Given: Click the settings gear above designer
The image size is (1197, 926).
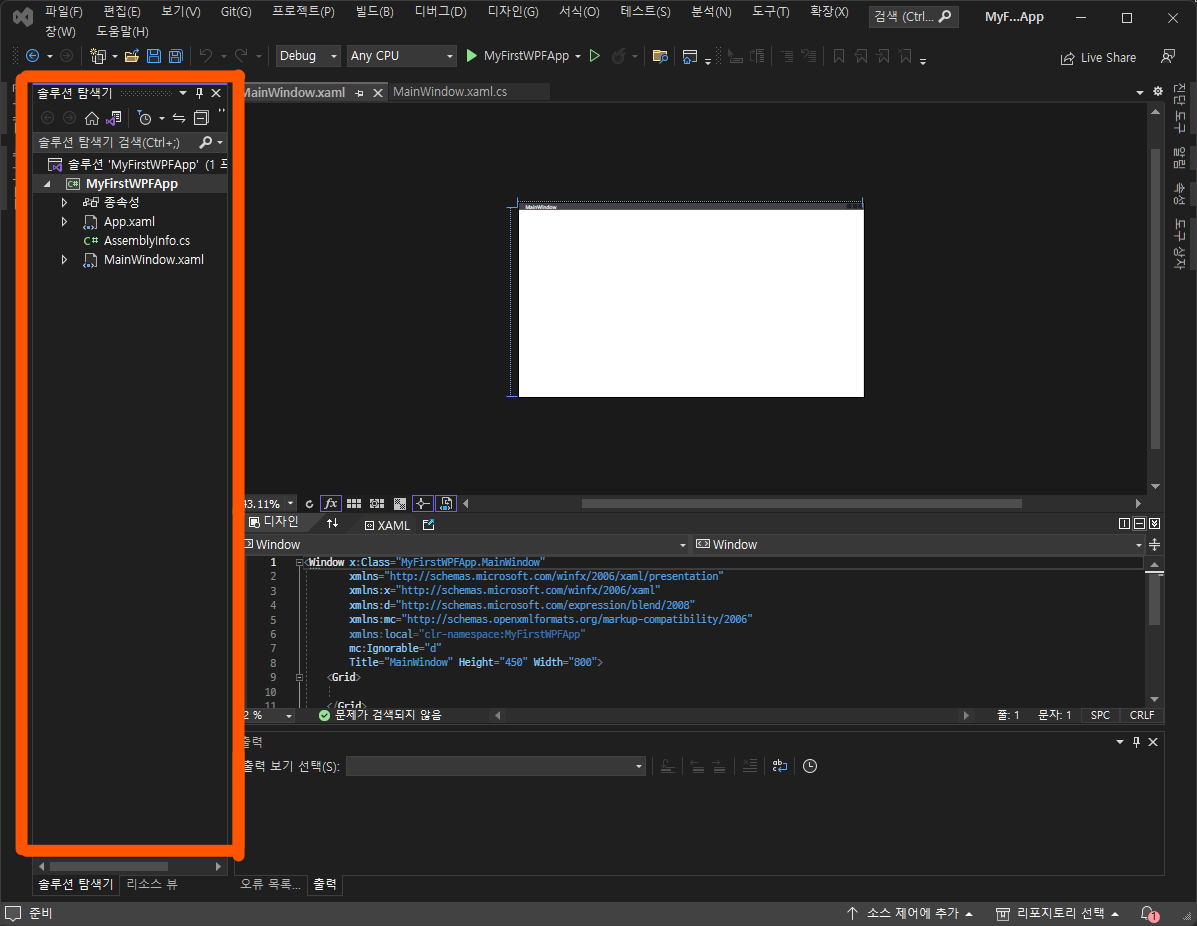Looking at the screenshot, I should tap(1158, 91).
